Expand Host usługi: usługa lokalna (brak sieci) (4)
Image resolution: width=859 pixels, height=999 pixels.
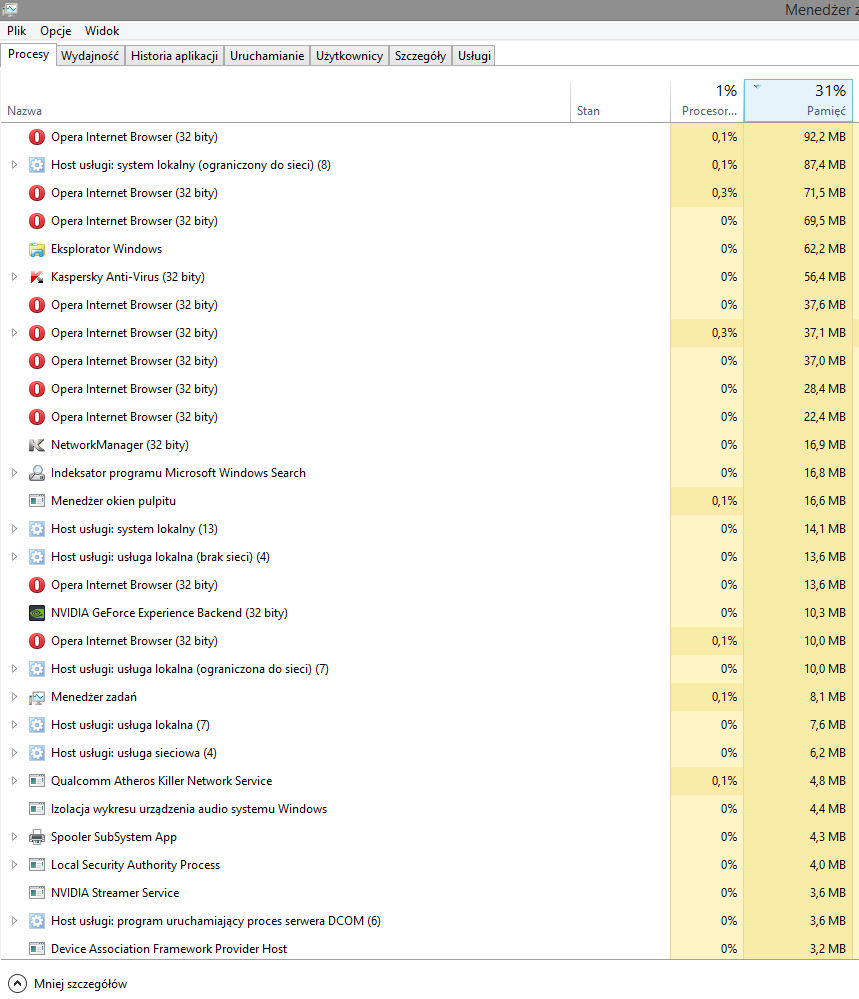[x=14, y=557]
